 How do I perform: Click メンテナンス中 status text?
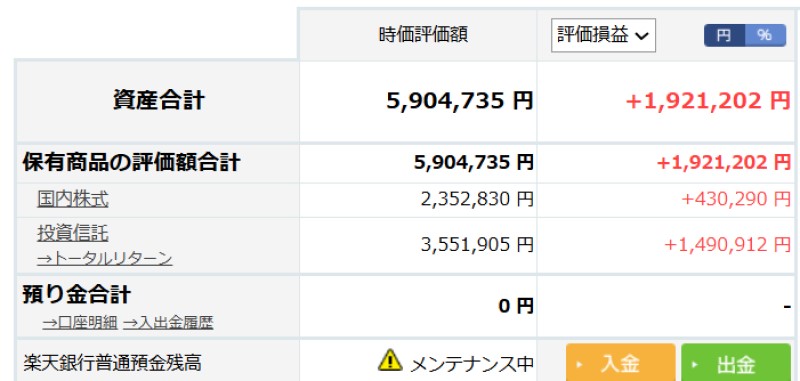point(472,364)
